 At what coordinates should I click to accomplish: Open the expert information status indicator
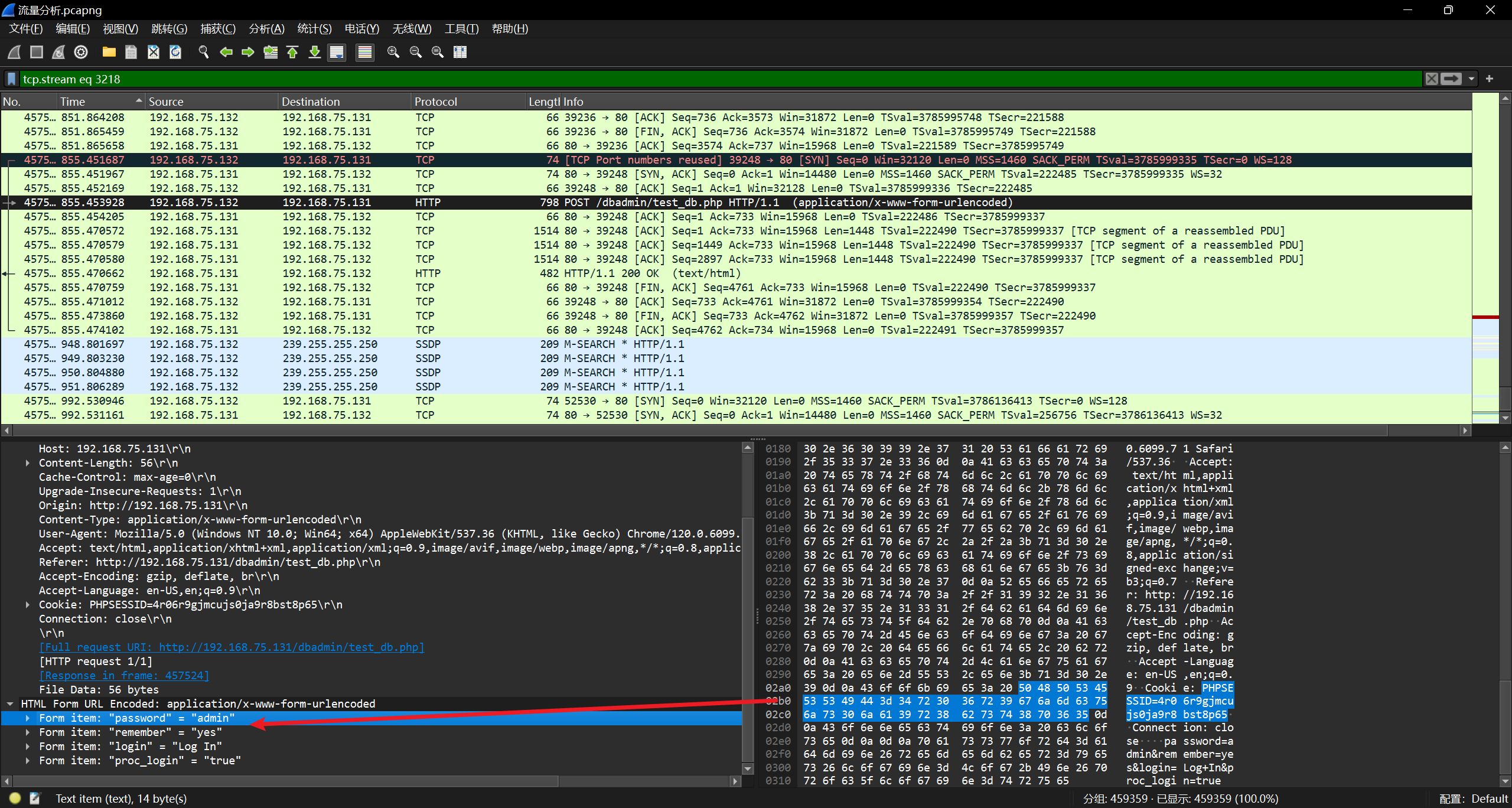15,799
